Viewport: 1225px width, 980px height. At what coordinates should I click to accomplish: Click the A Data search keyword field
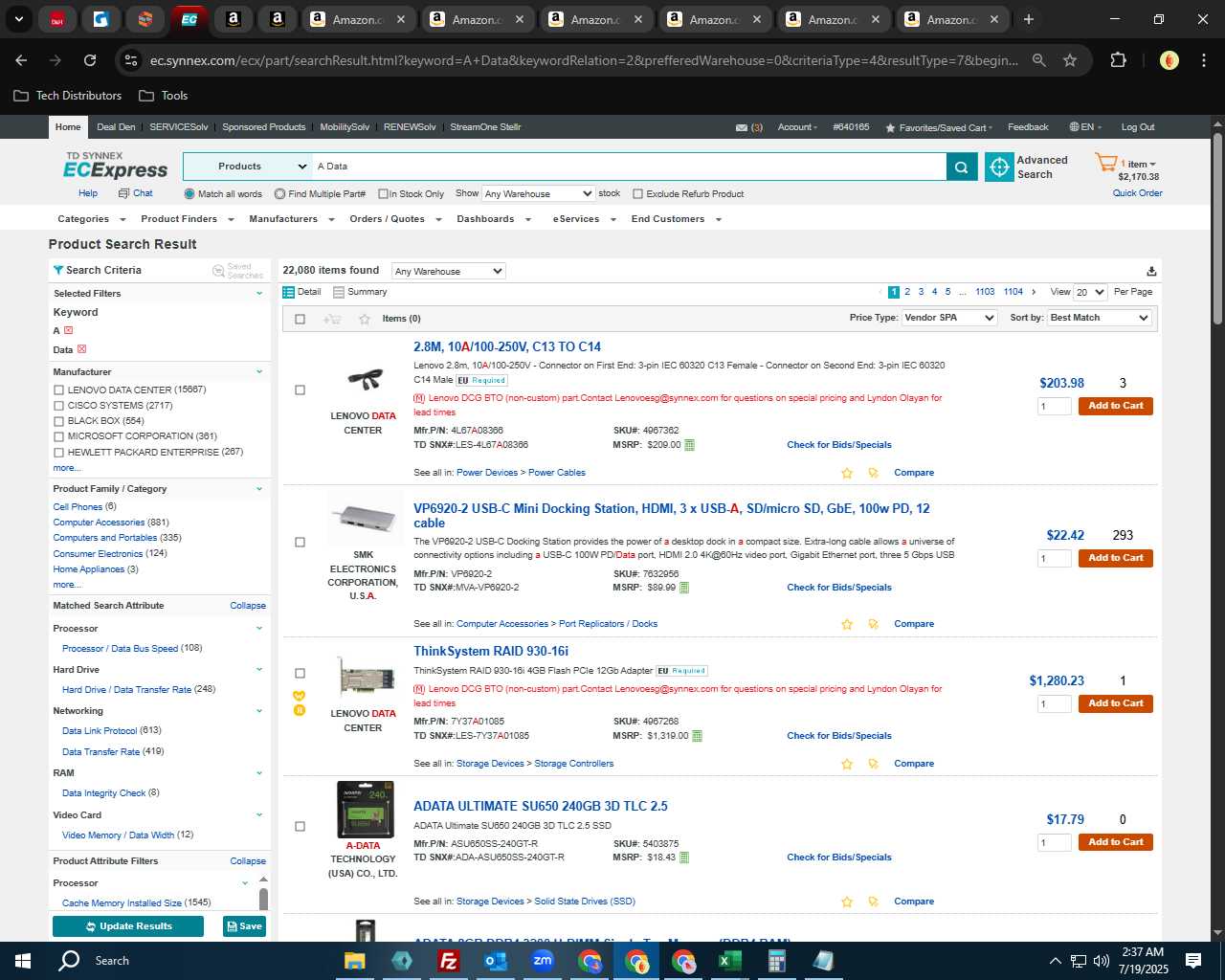coord(629,167)
